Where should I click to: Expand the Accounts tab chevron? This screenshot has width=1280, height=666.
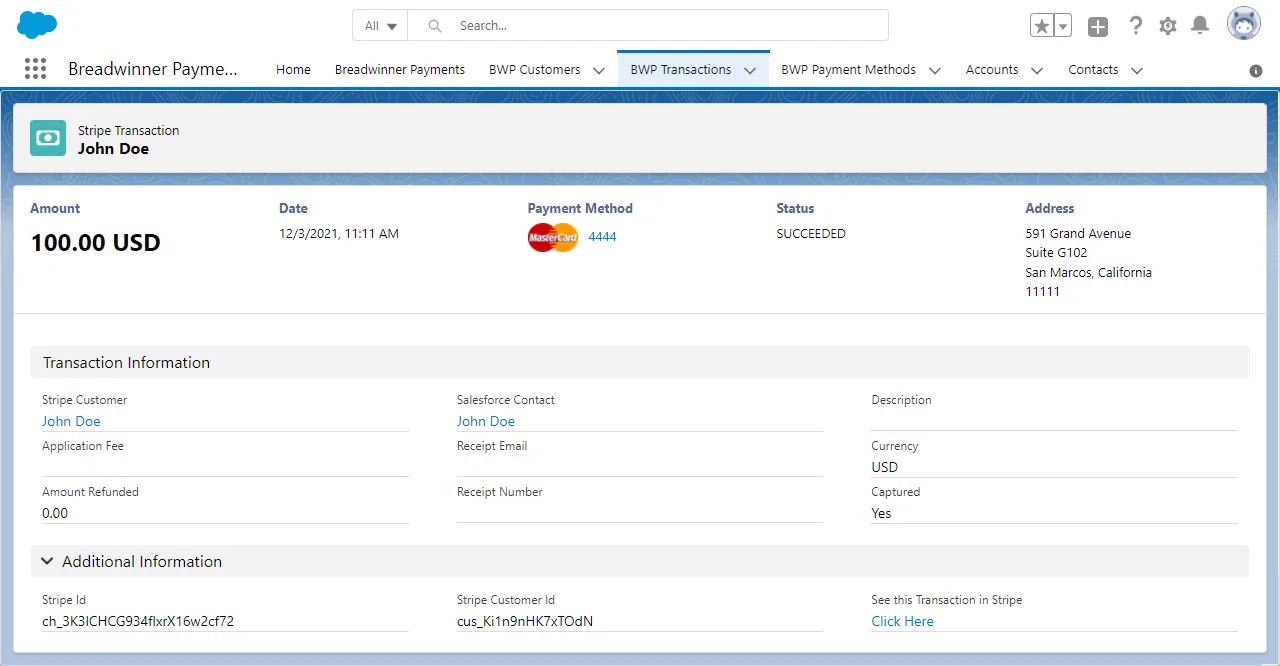(1037, 70)
